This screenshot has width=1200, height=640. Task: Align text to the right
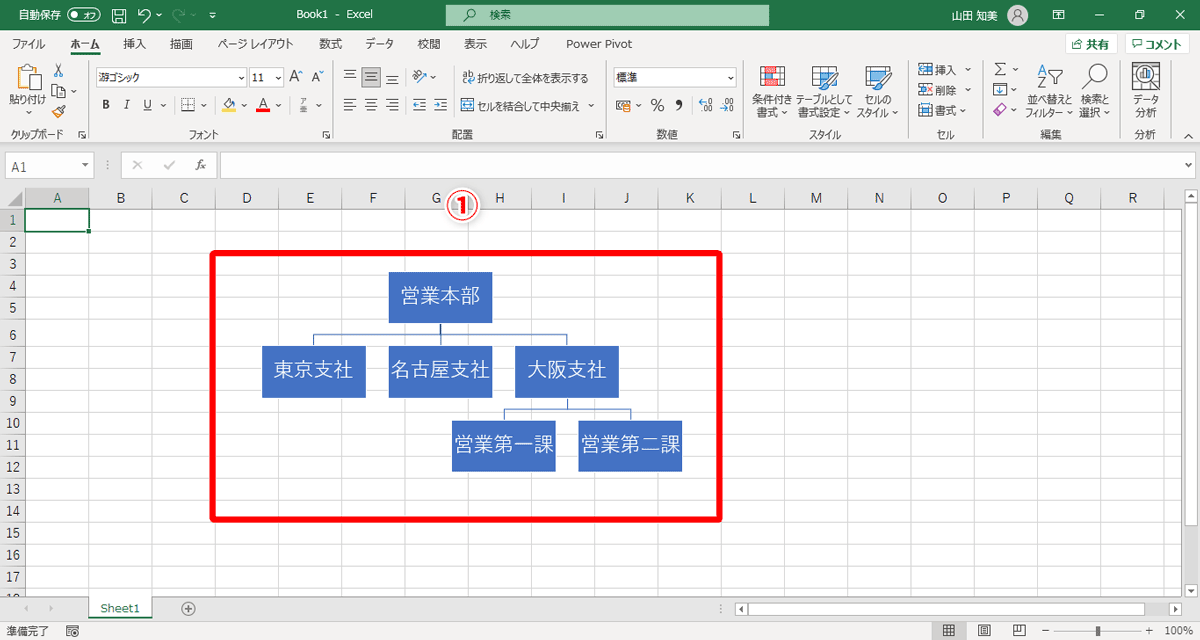392,105
